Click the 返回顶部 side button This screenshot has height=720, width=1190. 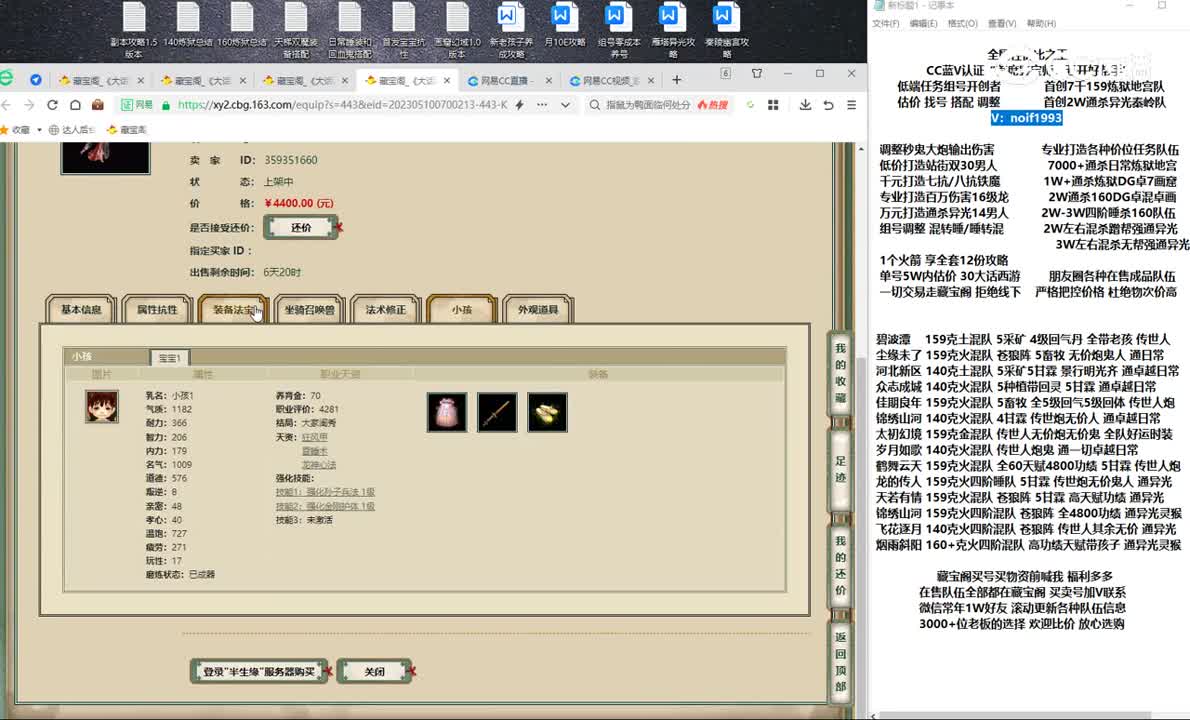840,661
